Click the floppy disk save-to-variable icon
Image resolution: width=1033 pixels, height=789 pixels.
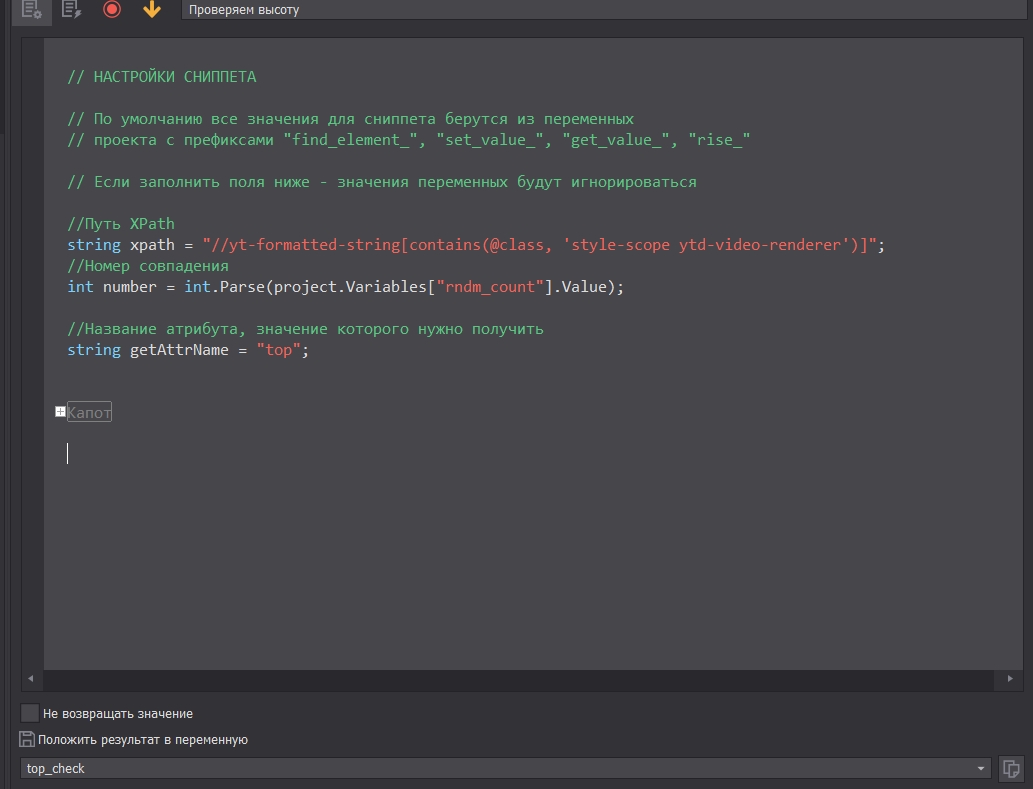point(27,739)
